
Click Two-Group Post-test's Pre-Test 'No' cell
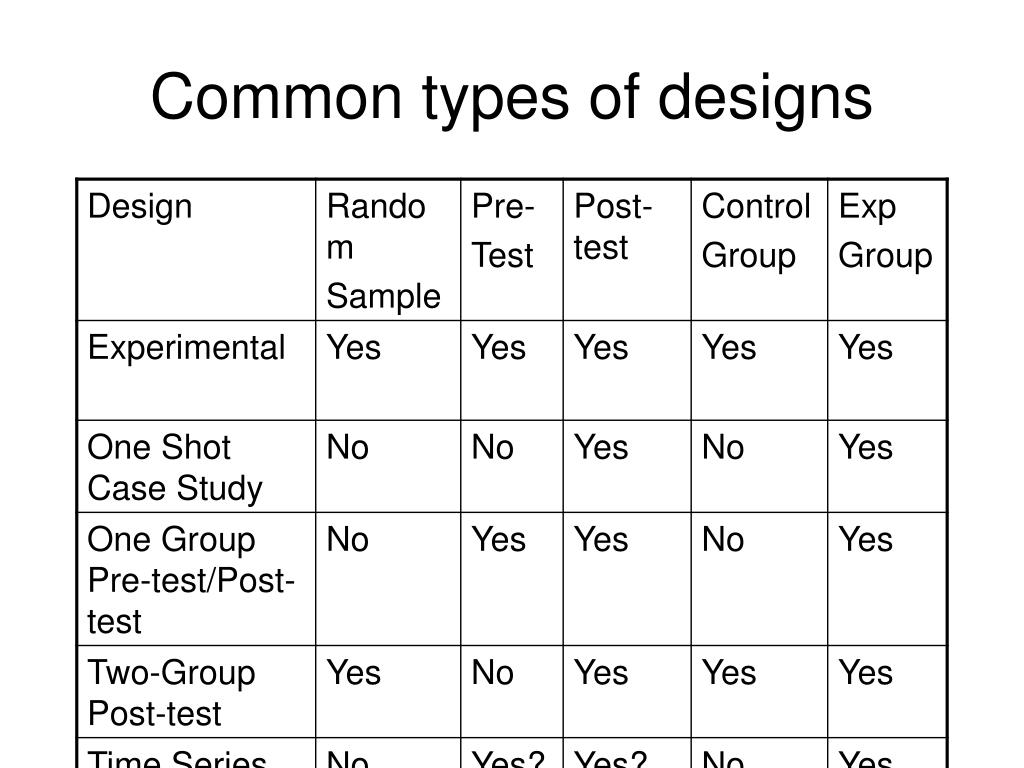pos(512,692)
